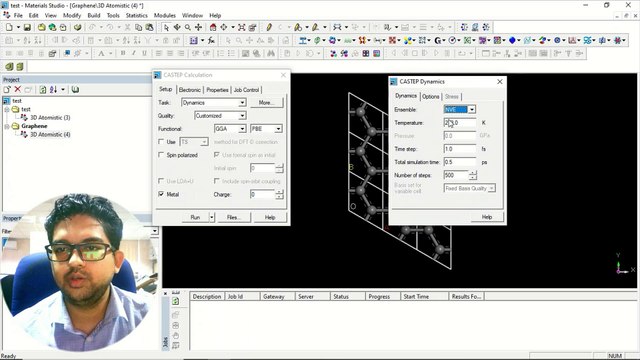Click the Save floppy disk icon
Screen dimensions: 640x360
click(x=27, y=27)
